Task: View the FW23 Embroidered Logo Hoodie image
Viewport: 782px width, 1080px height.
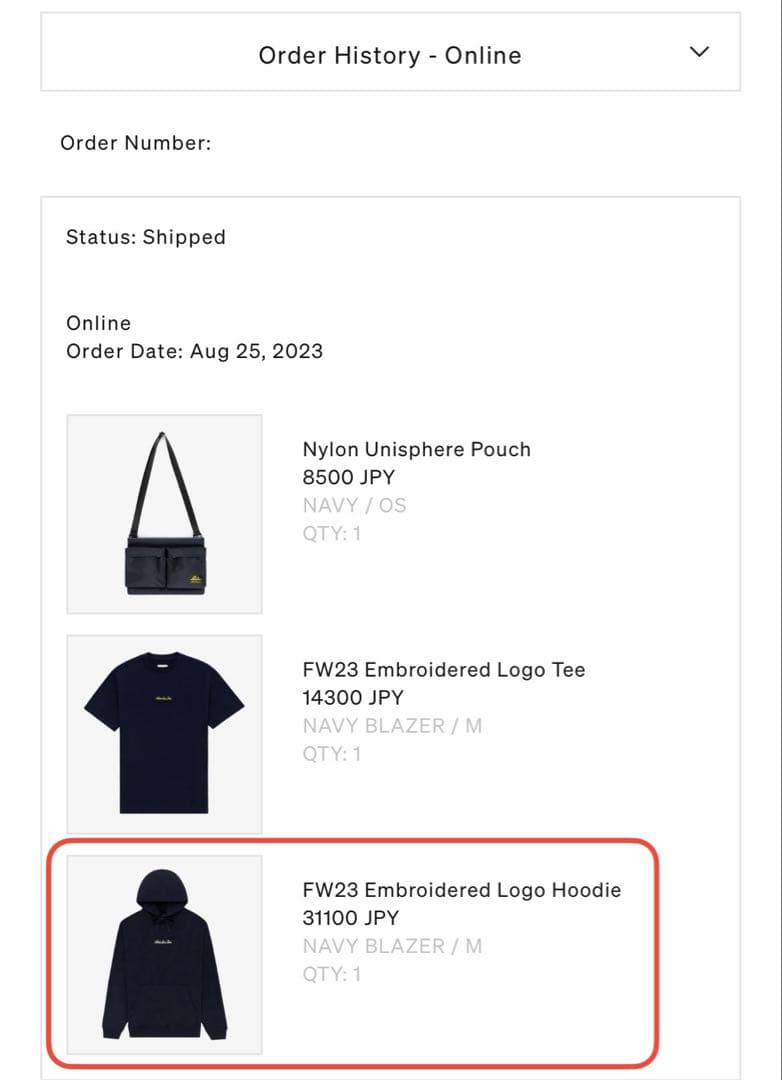Action: coord(164,954)
